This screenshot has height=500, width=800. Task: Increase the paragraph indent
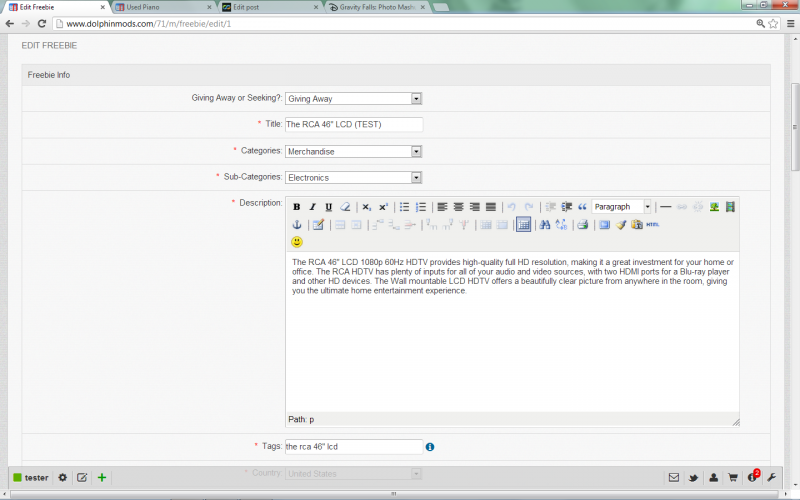(566, 207)
